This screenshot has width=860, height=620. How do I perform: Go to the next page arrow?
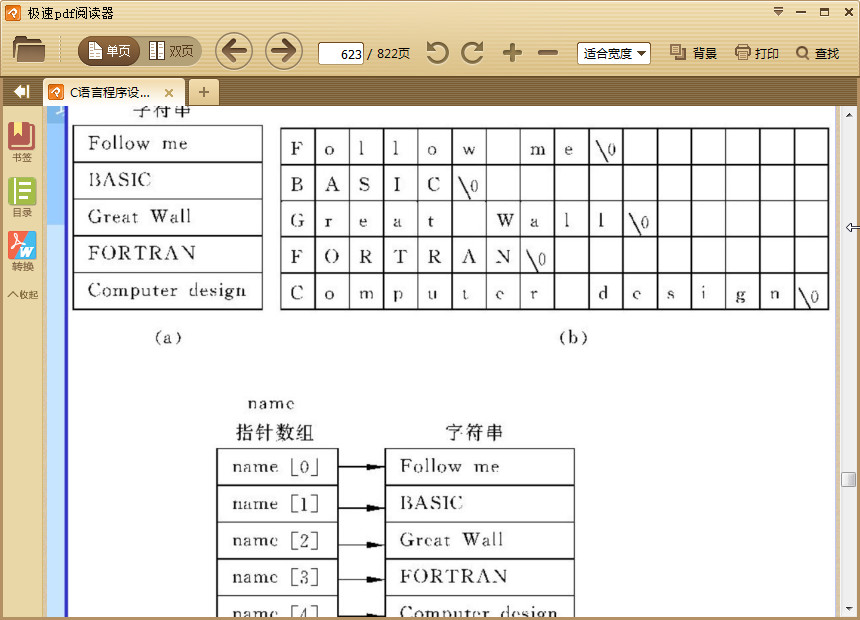(x=284, y=52)
